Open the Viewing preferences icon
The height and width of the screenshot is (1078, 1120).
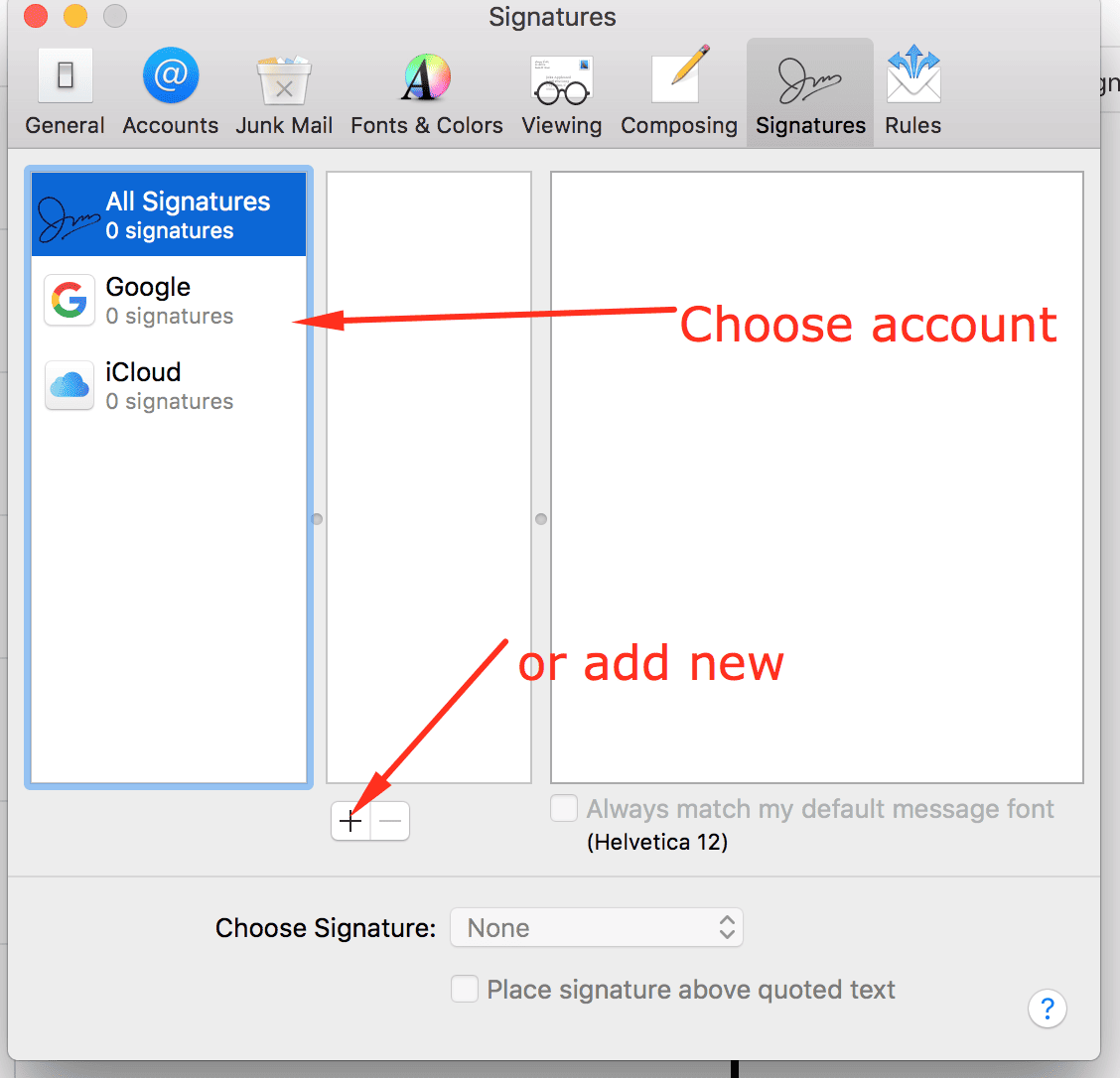(561, 89)
